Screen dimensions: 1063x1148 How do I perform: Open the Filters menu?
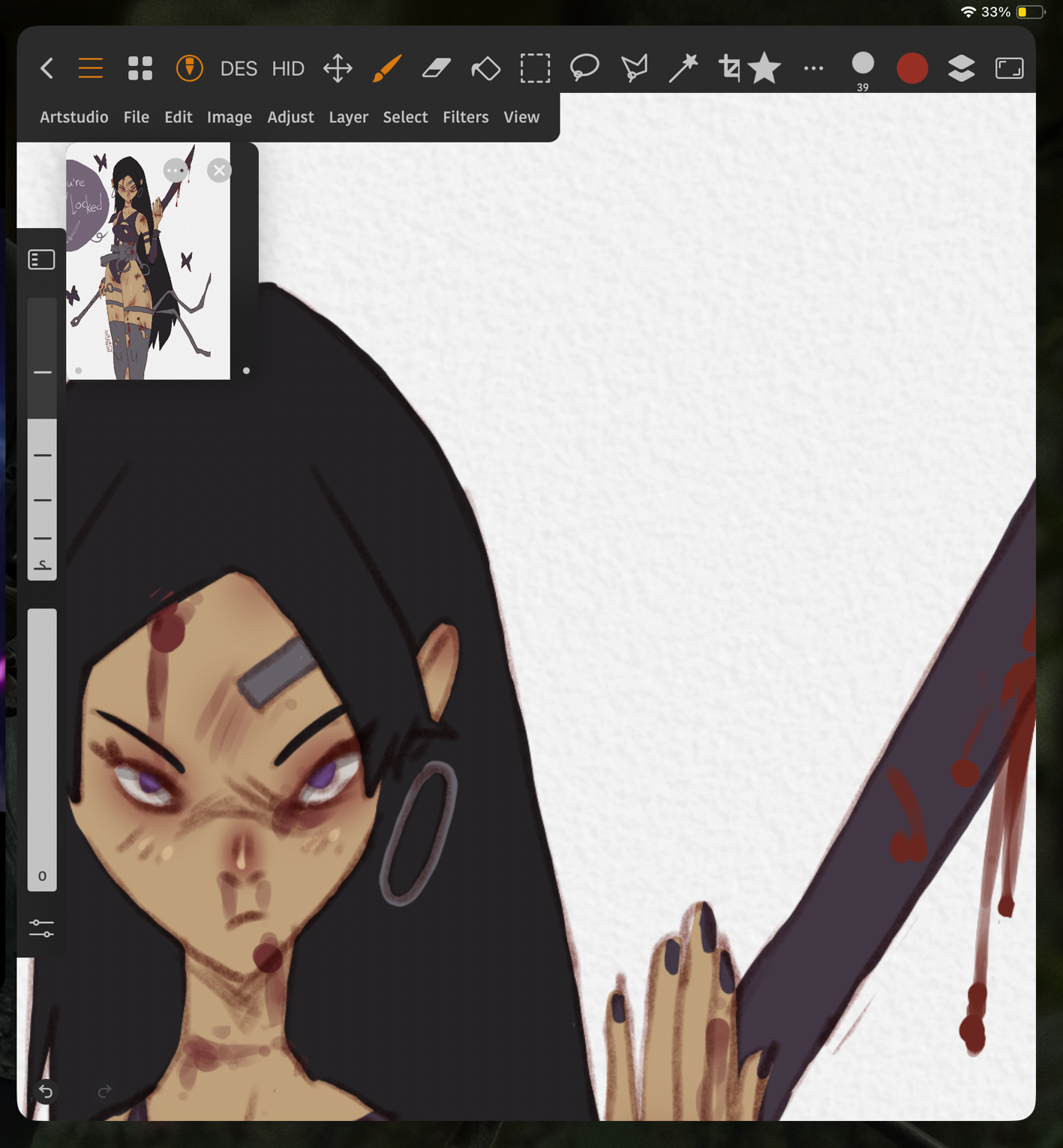click(x=465, y=117)
